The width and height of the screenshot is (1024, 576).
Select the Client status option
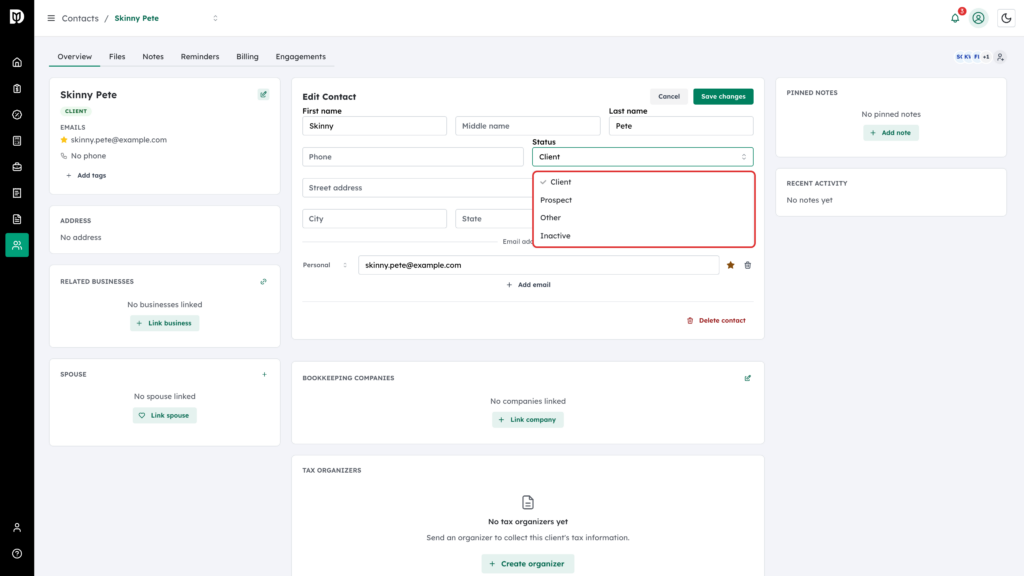(x=643, y=182)
